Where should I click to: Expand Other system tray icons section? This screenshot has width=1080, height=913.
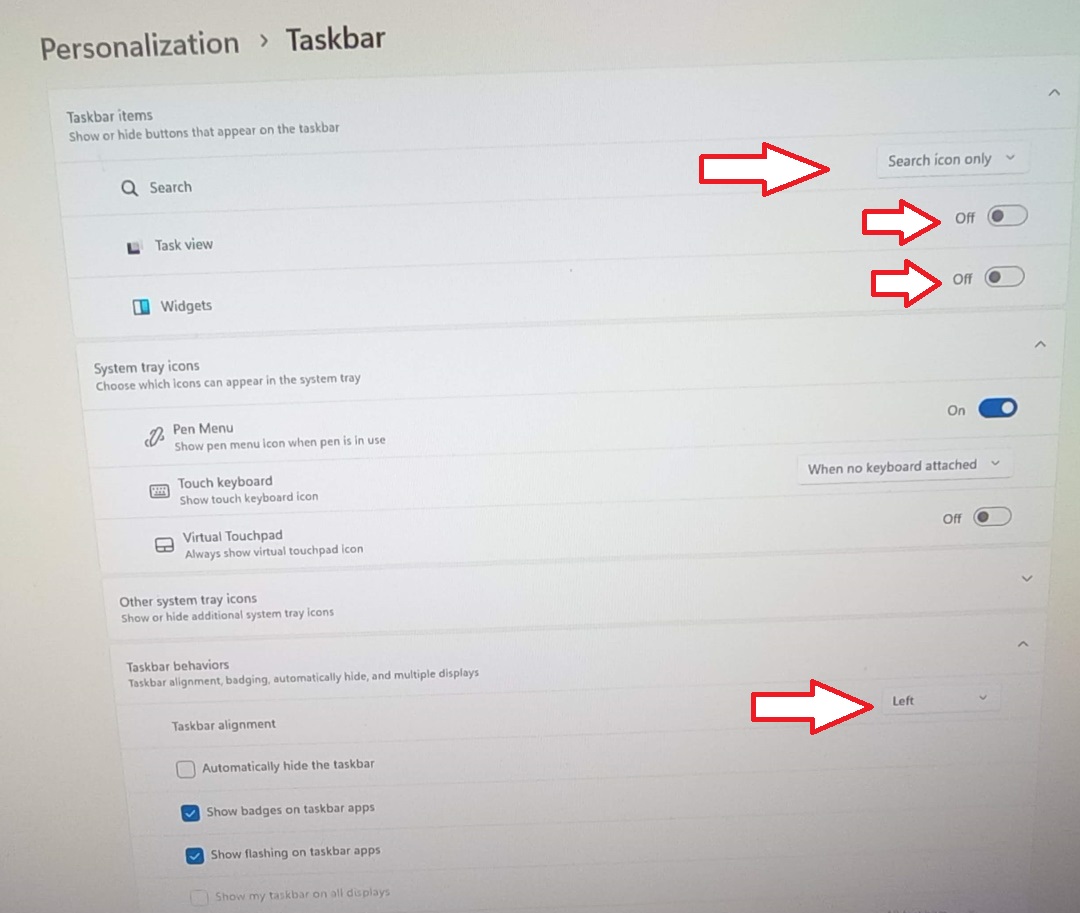(1027, 578)
